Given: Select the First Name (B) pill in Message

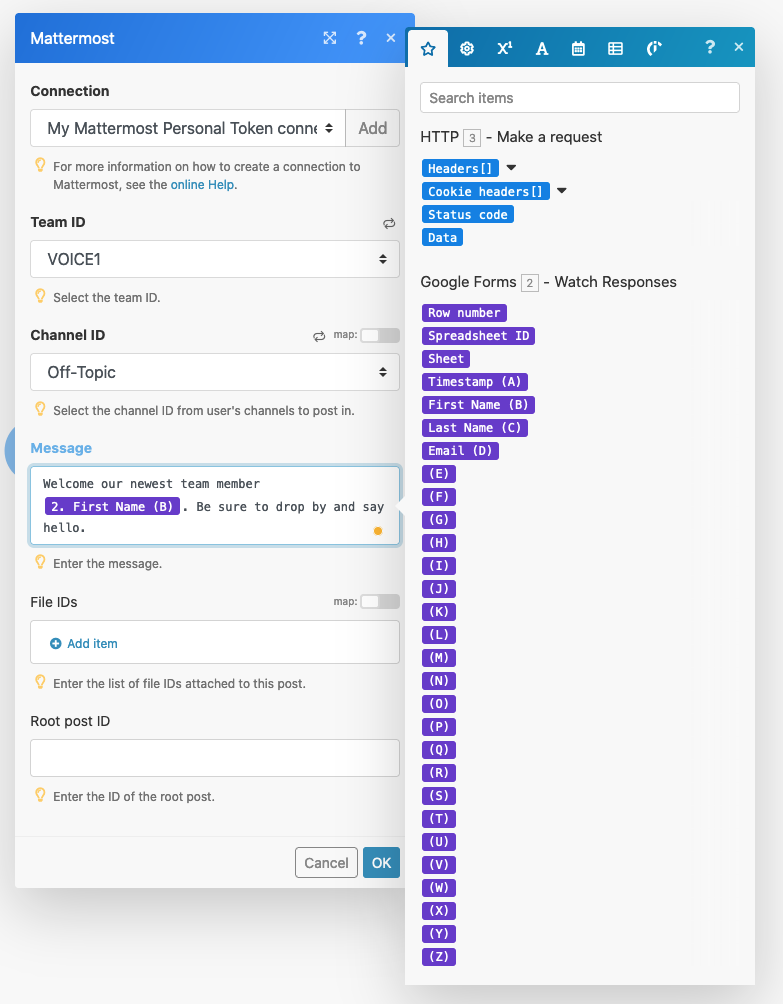Looking at the screenshot, I should tap(112, 506).
